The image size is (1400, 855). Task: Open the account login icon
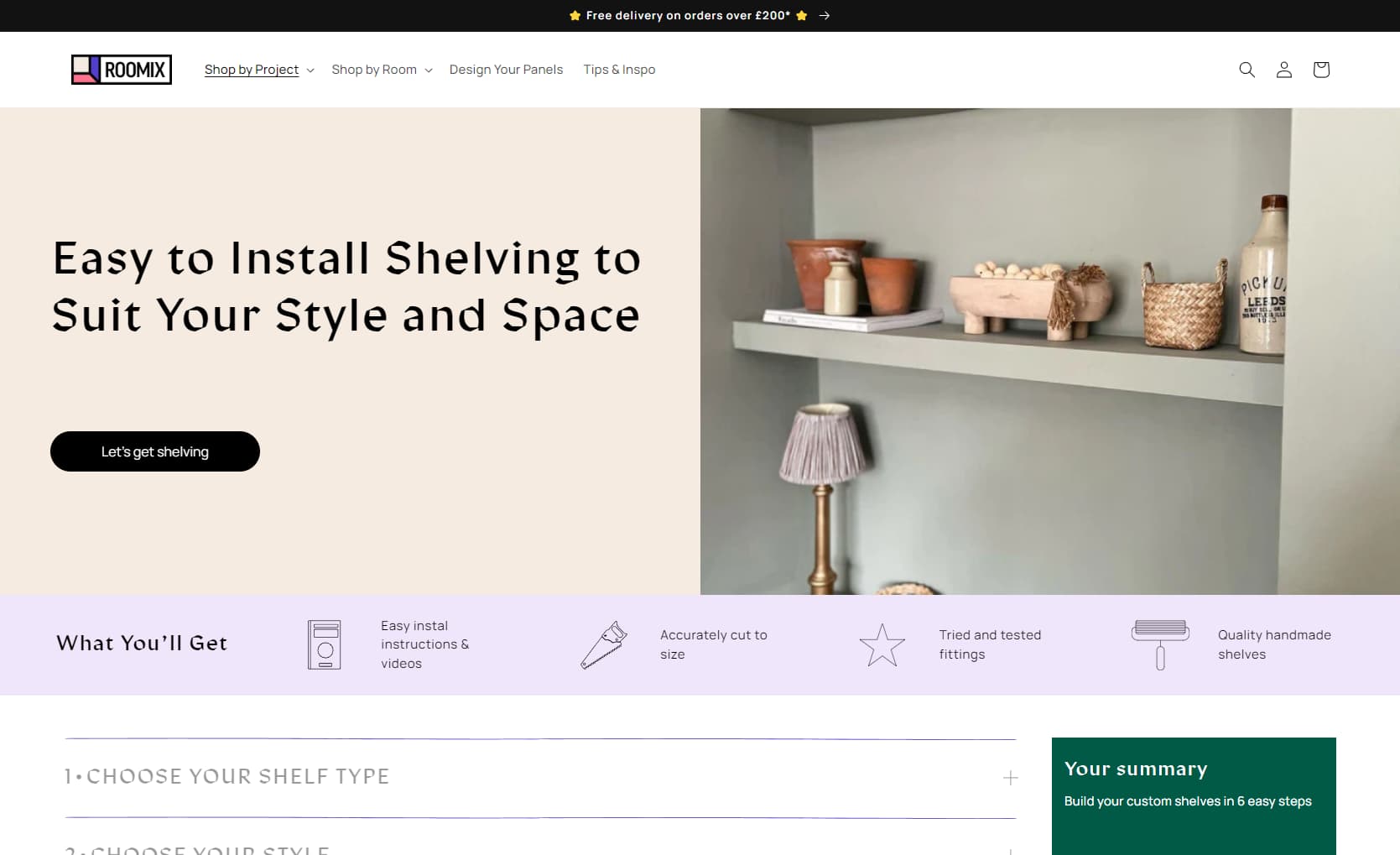(x=1283, y=70)
